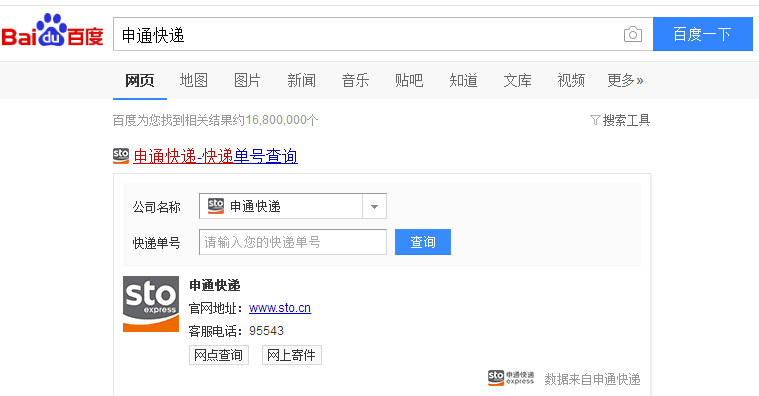759x396 pixels.
Task: Click the 数据来自申通快递 text
Action: (x=592, y=379)
